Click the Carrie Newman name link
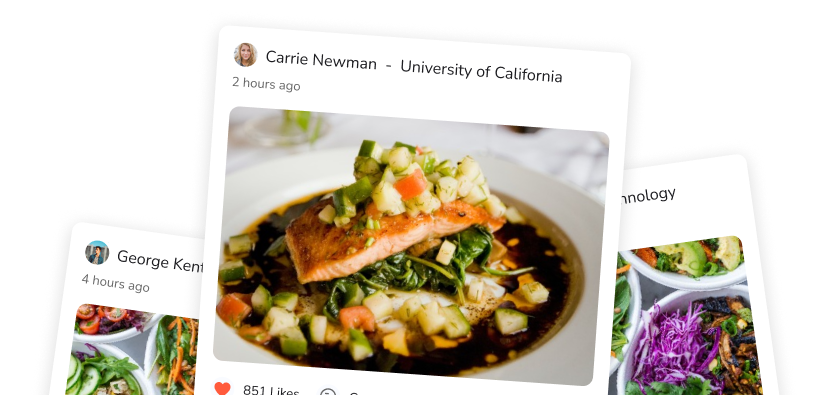819x395 pixels. (321, 60)
